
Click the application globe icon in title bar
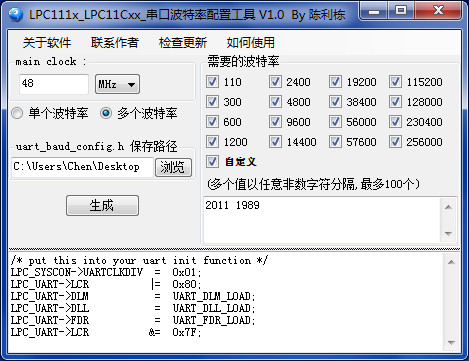(x=15, y=14)
